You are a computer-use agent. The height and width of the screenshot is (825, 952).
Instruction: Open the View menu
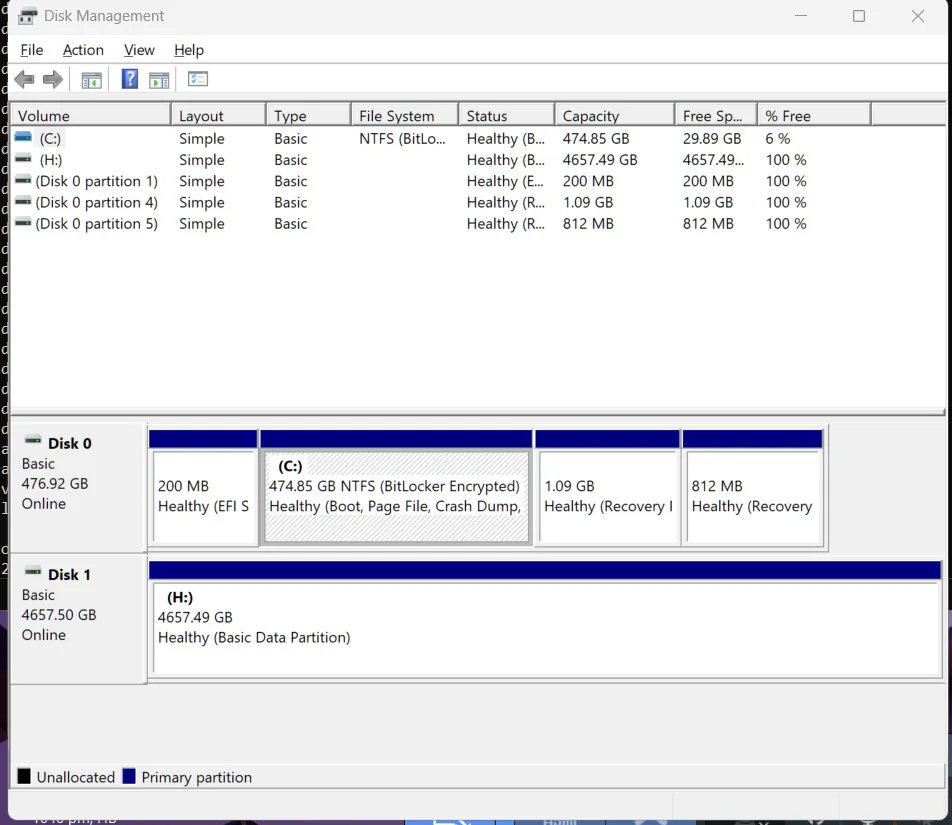pyautogui.click(x=139, y=50)
